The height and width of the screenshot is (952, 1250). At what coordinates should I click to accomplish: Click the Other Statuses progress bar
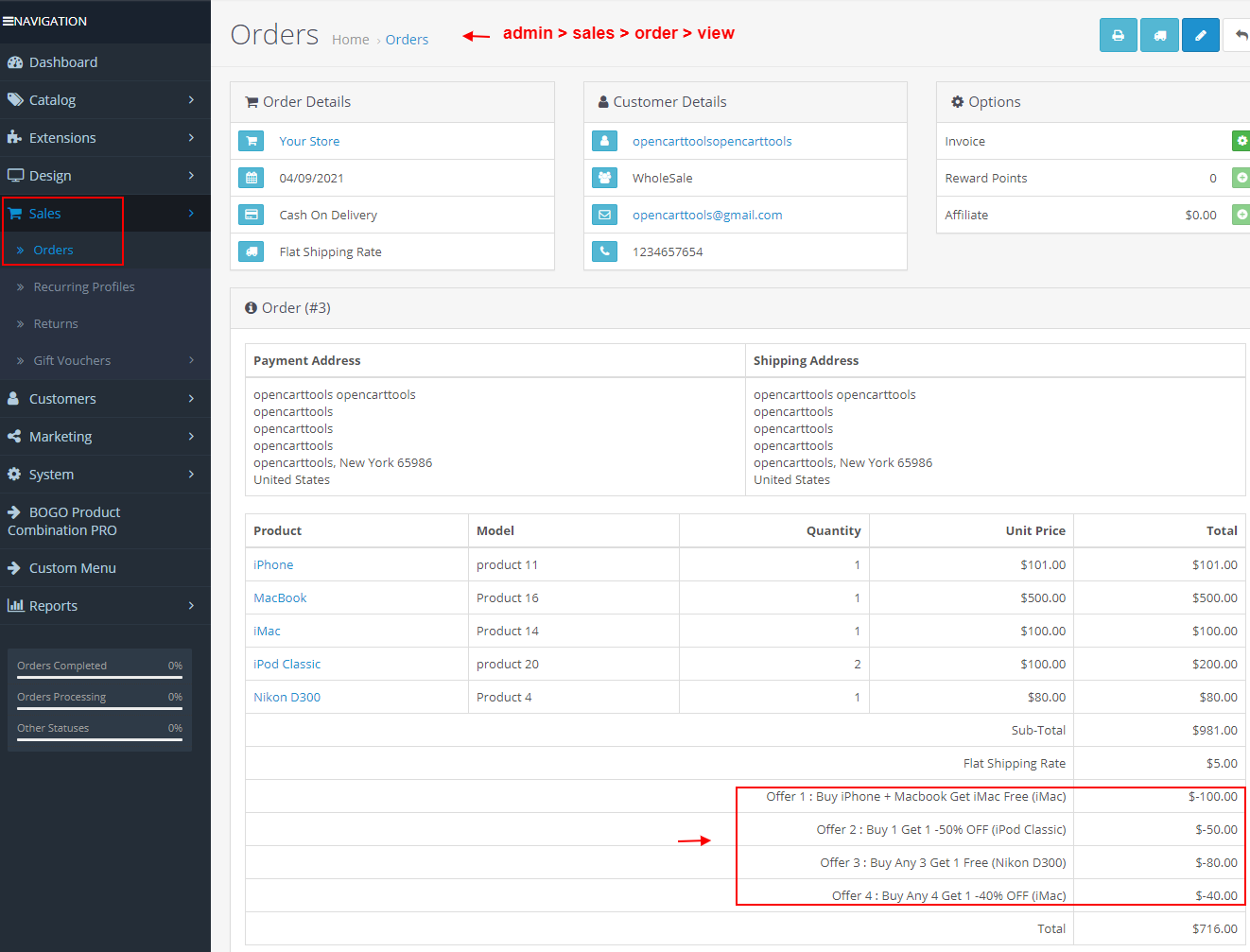click(x=99, y=739)
